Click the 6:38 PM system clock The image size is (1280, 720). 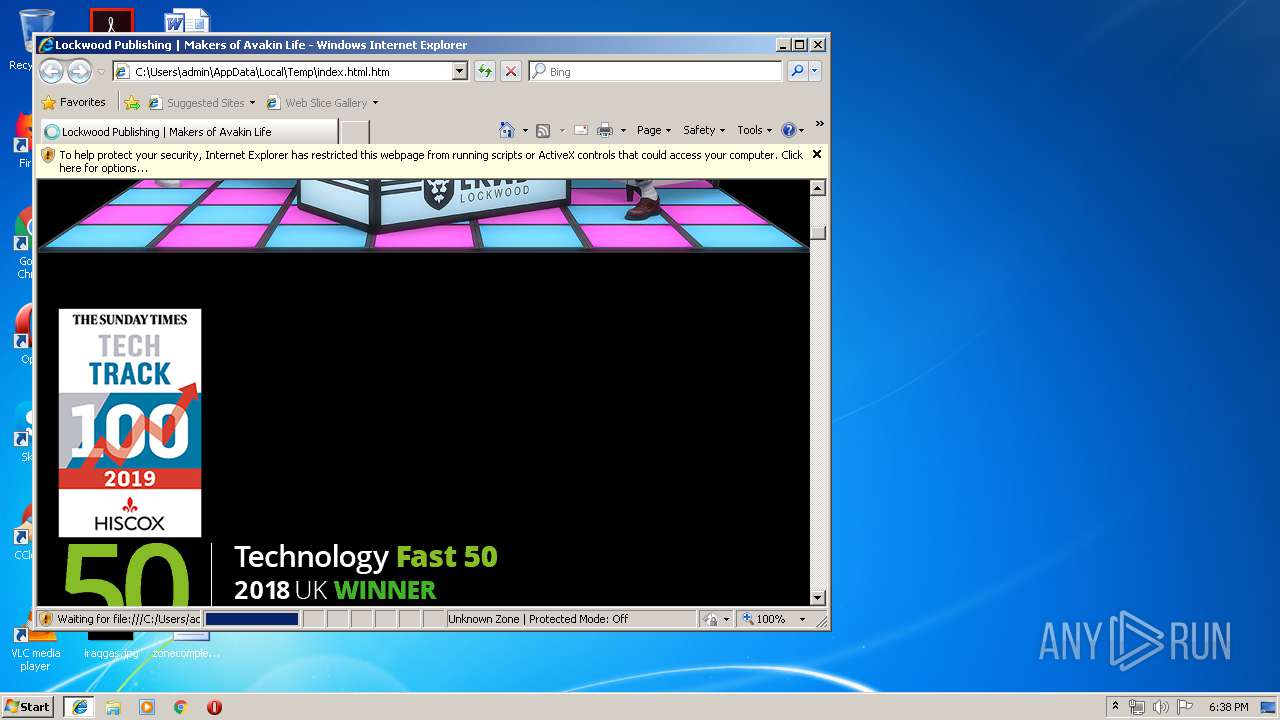tap(1228, 707)
